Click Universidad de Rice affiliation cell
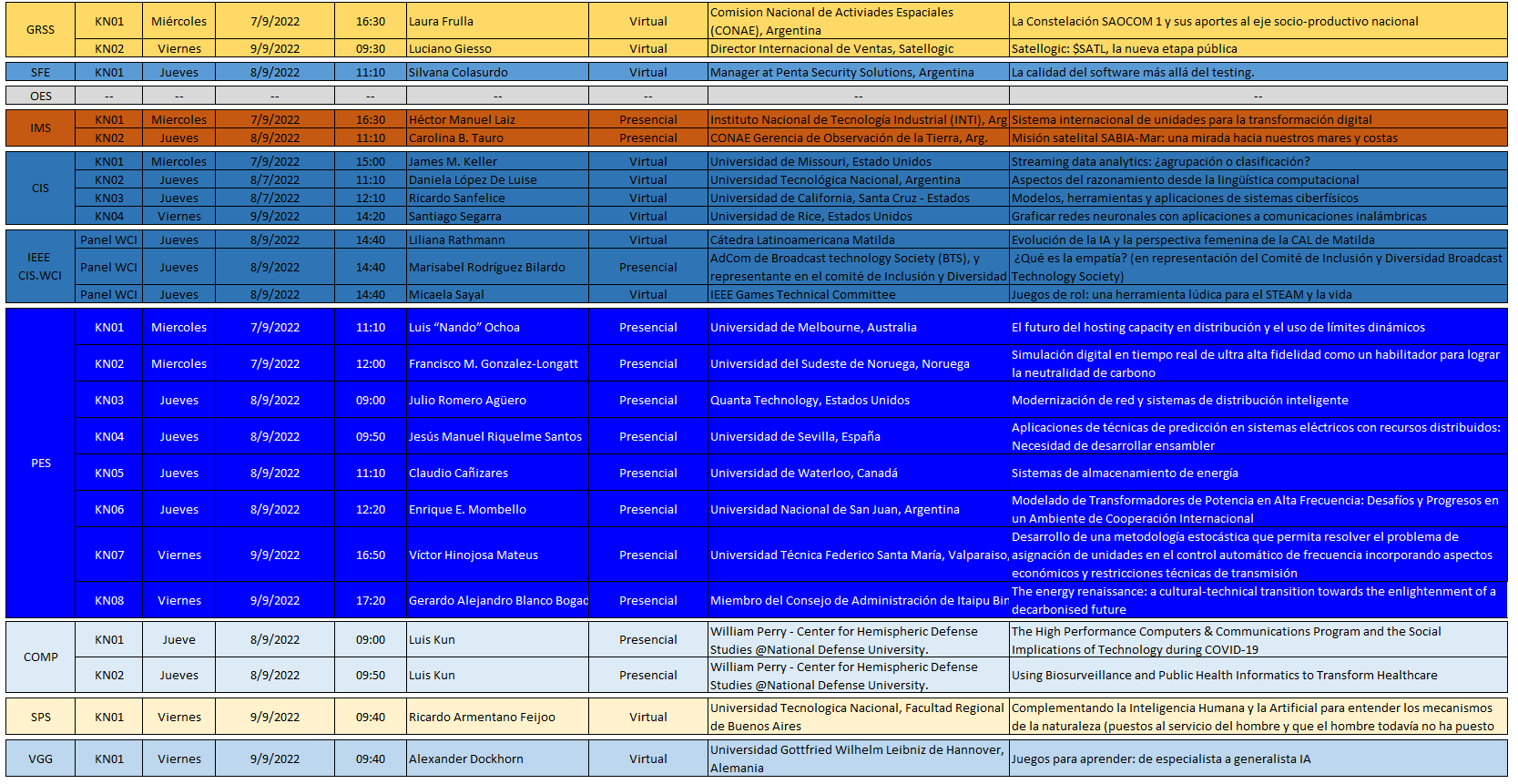Screen dimensions: 1518x784 858,216
